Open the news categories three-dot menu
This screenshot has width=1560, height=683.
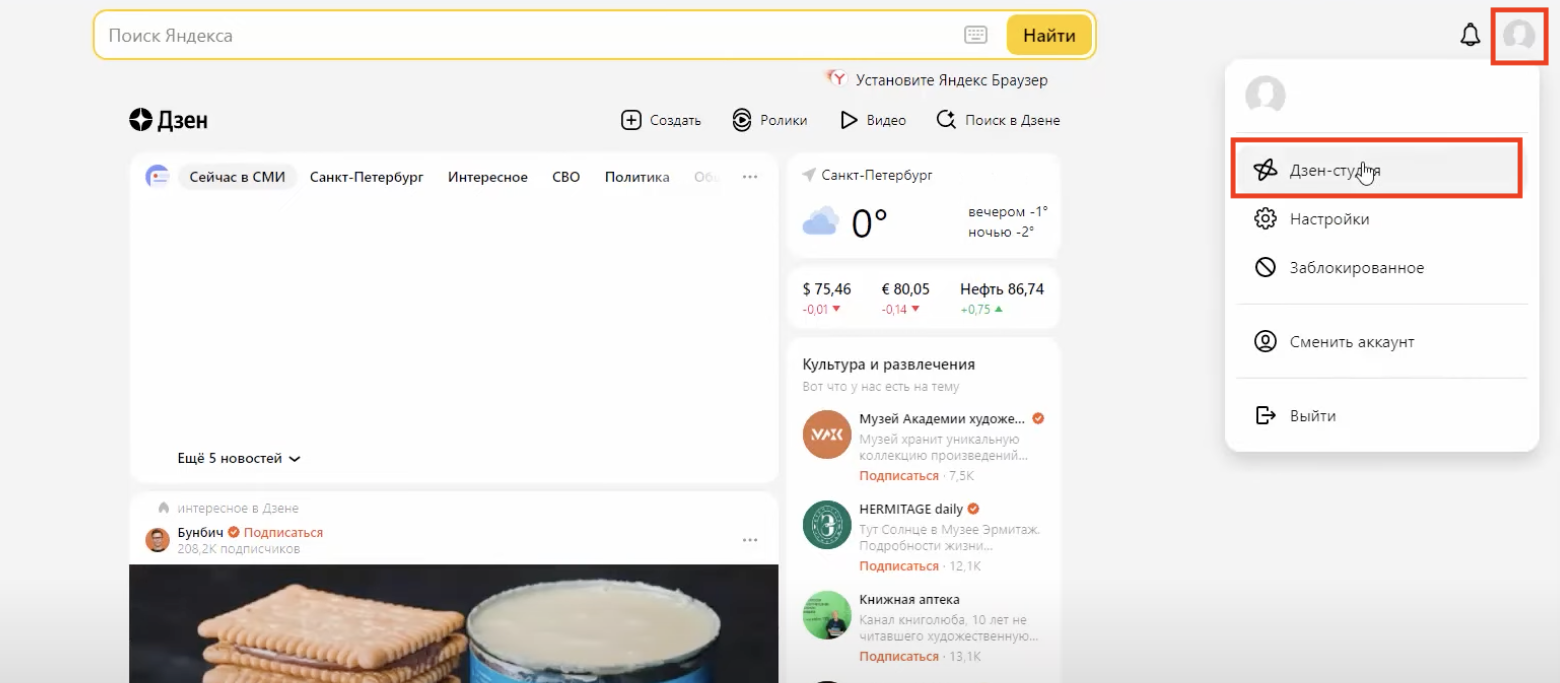(750, 177)
